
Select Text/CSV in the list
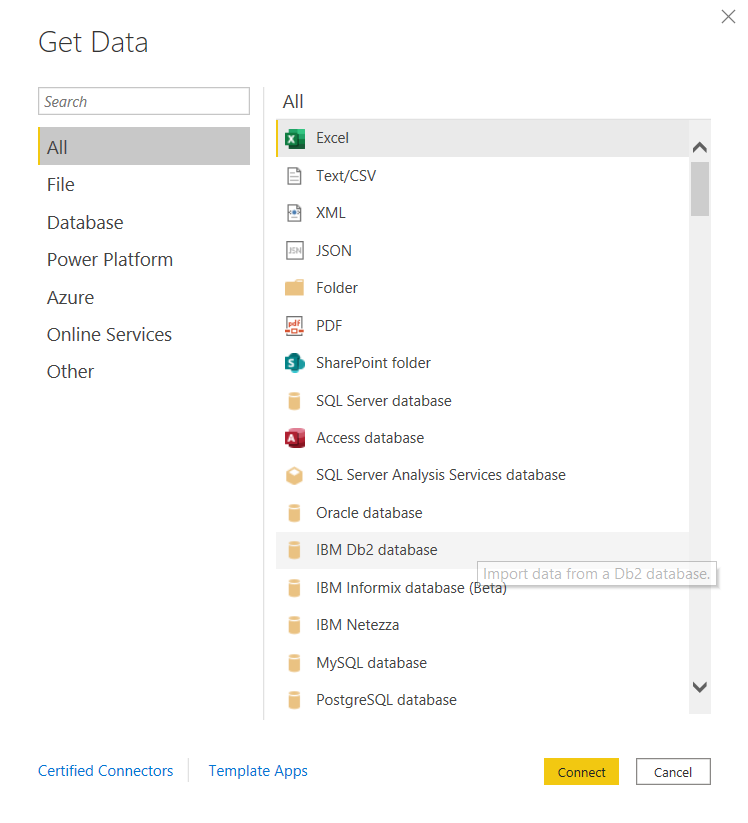(346, 176)
